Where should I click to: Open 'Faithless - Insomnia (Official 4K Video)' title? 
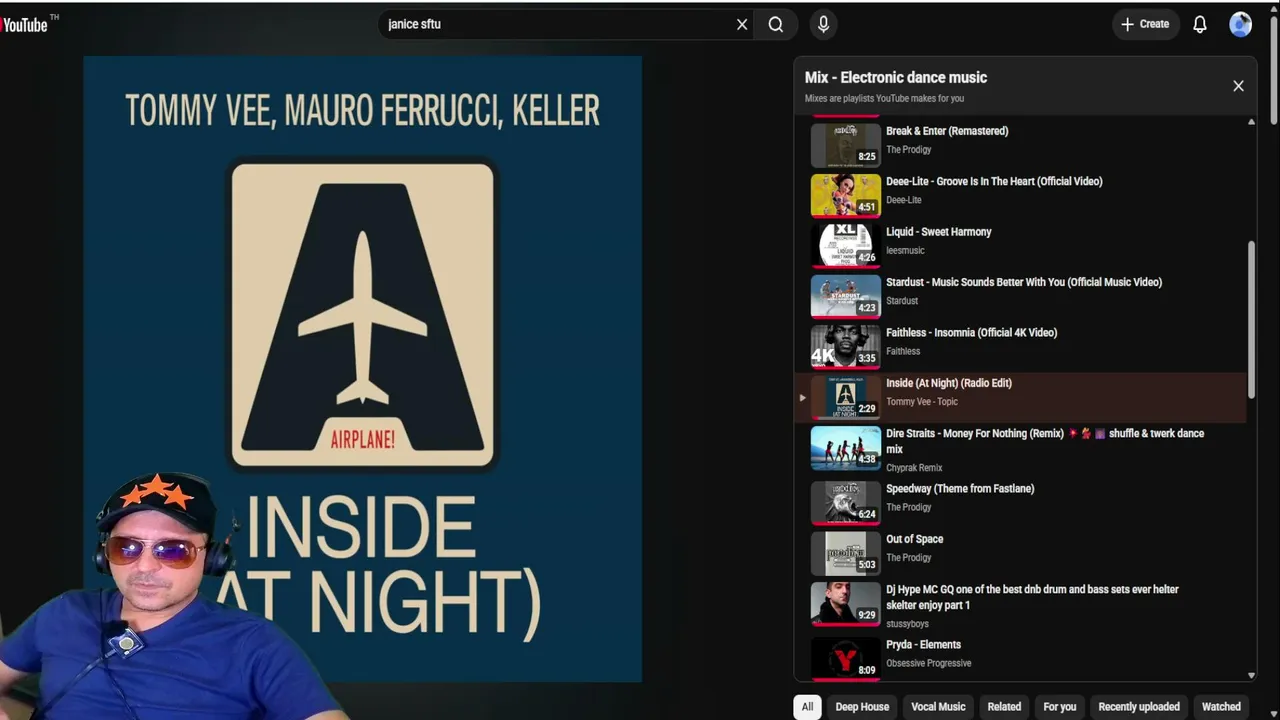pos(971,333)
